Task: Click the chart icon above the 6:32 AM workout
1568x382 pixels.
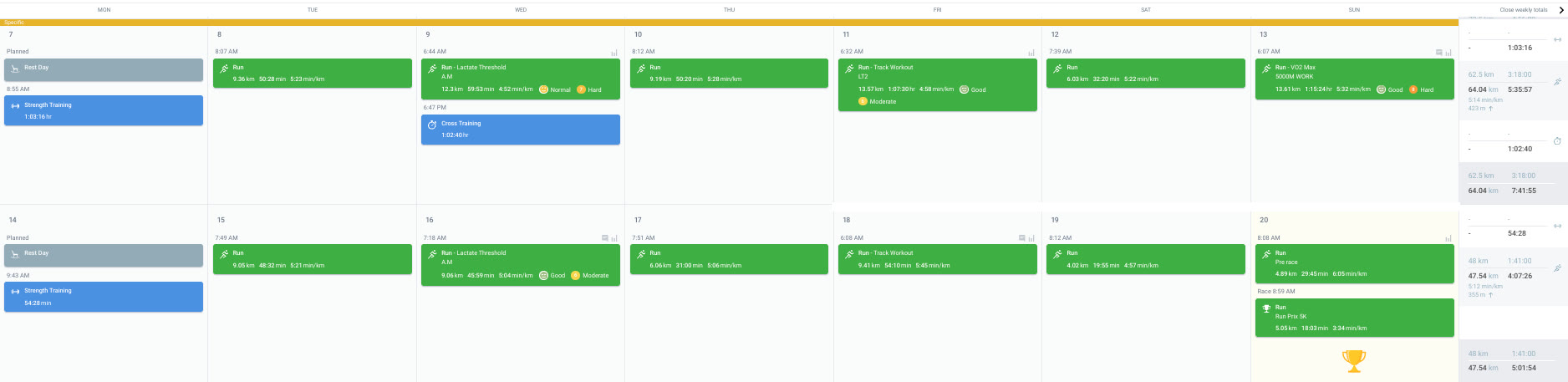Action: (1031, 52)
